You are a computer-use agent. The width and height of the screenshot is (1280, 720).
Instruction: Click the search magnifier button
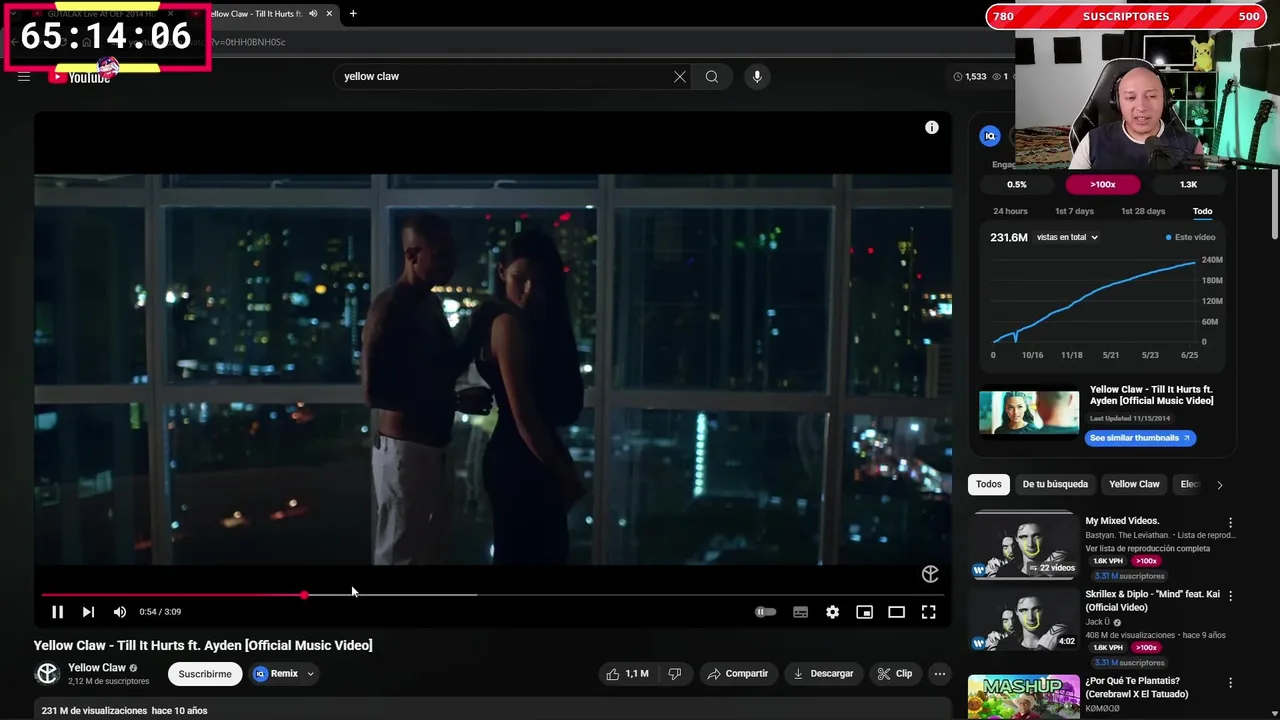coord(711,76)
